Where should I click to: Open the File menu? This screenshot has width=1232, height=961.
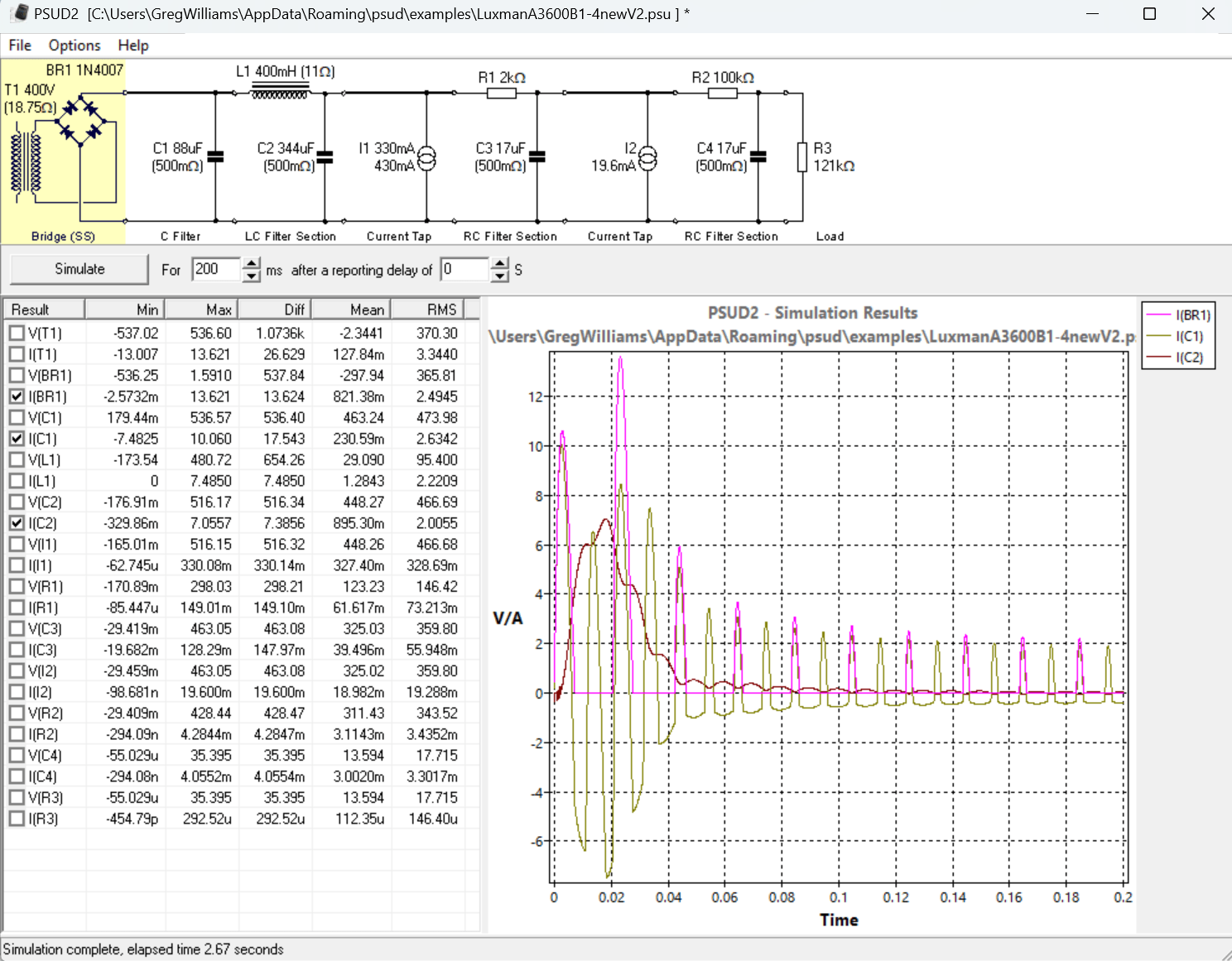click(20, 46)
